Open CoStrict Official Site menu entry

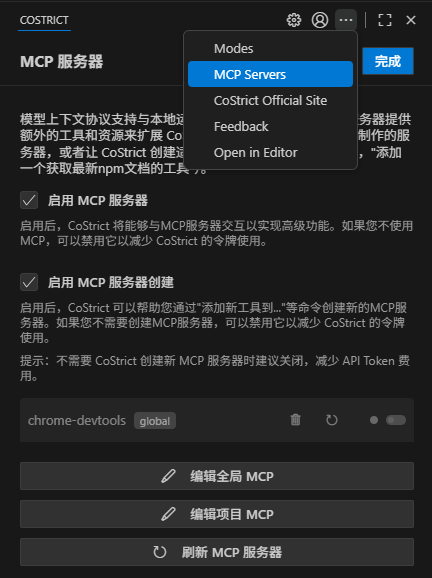click(x=270, y=100)
